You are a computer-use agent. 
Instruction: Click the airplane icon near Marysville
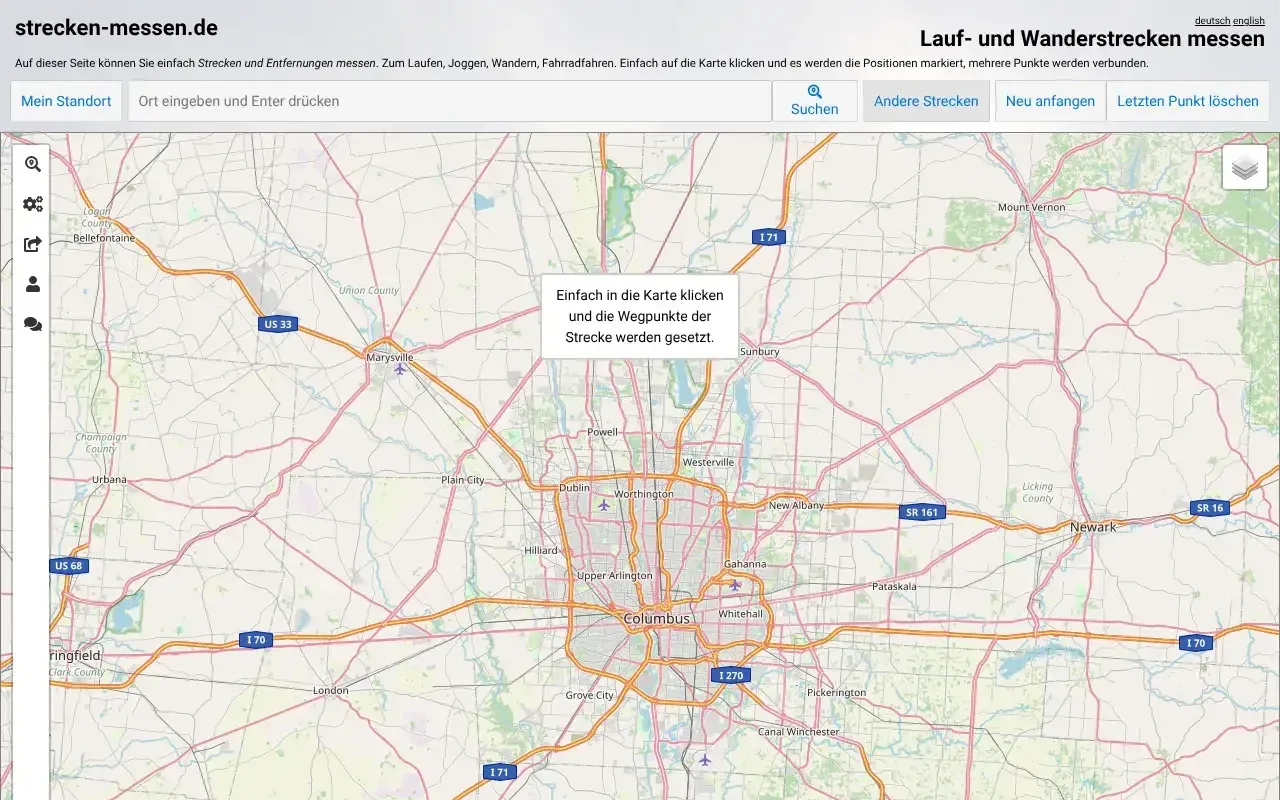400,369
